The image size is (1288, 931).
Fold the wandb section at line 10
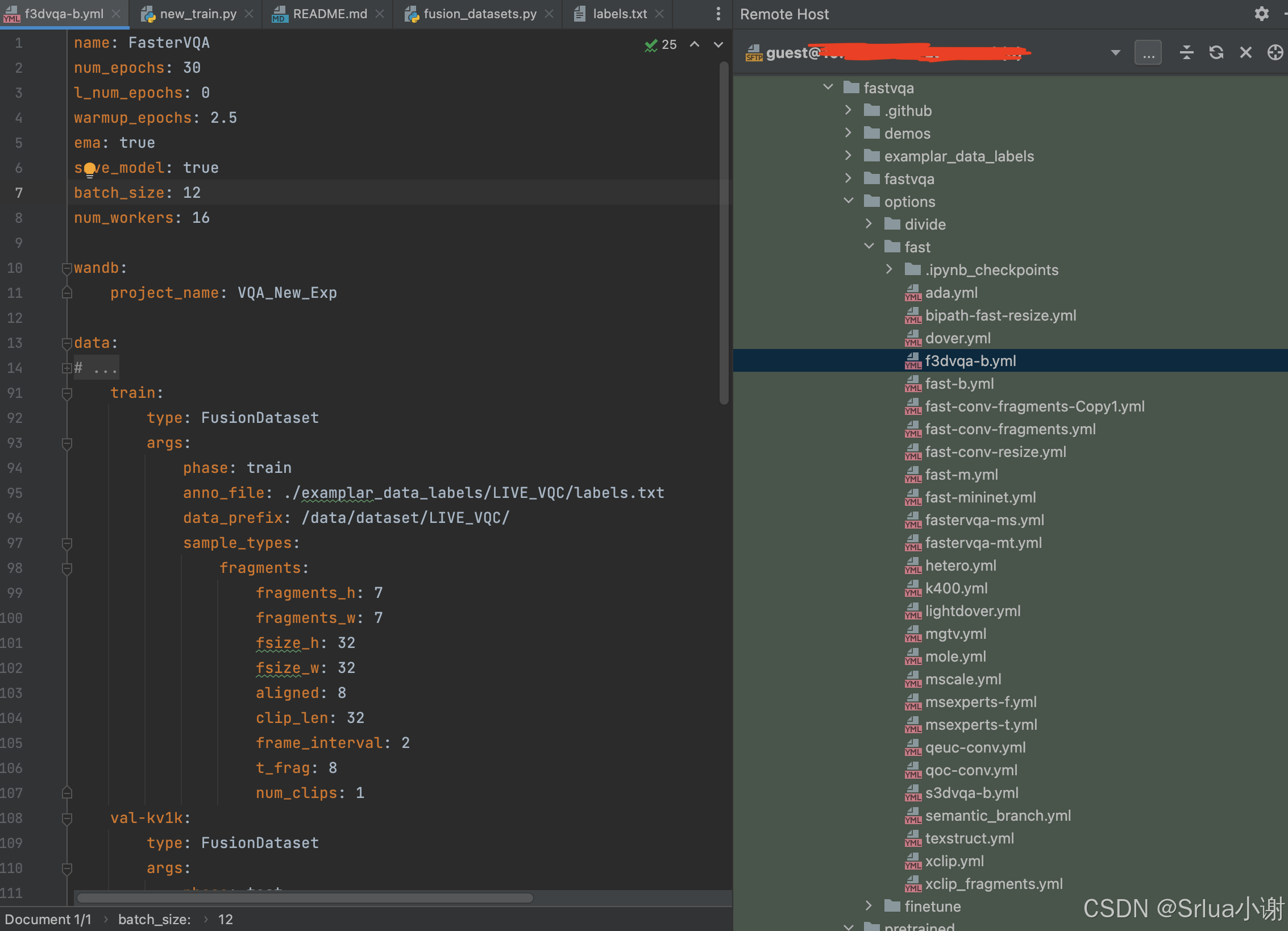click(x=67, y=268)
